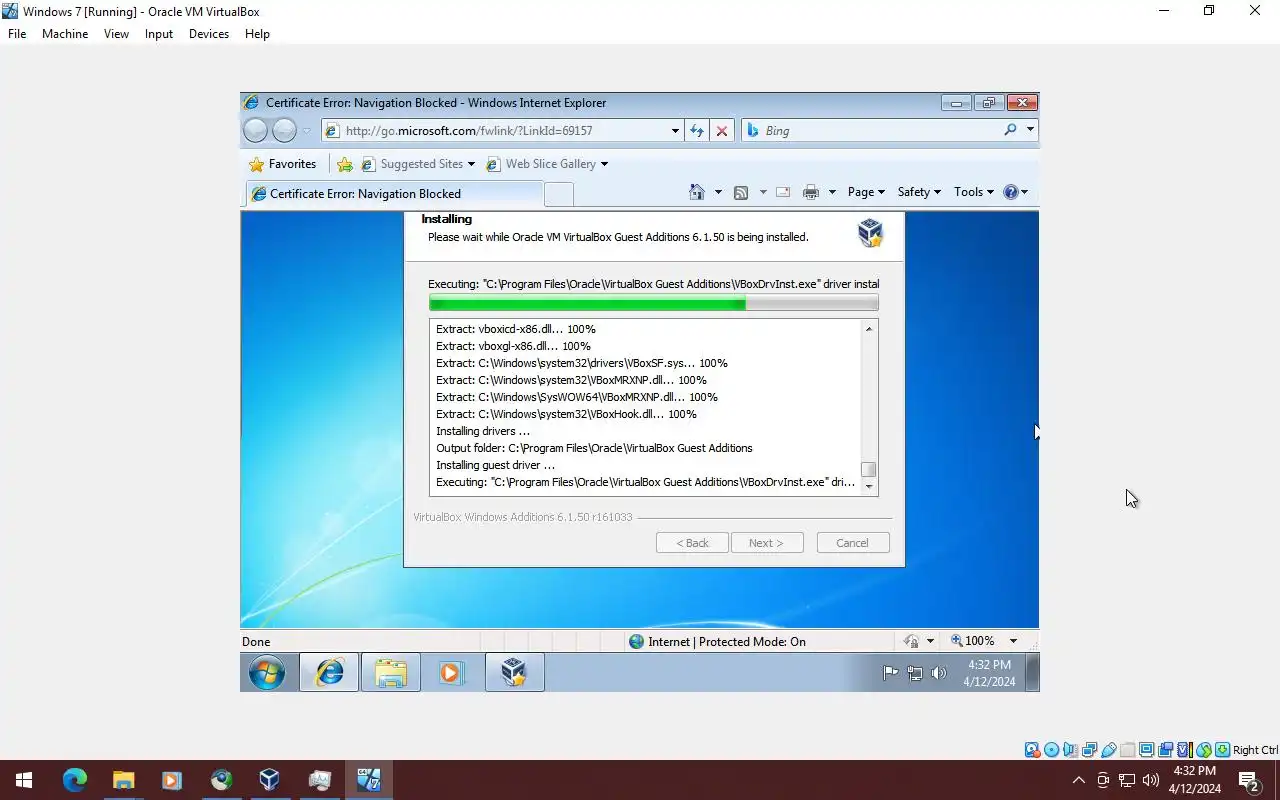The width and height of the screenshot is (1280, 800).
Task: Click the optical disc status icon
Action: (x=1051, y=750)
